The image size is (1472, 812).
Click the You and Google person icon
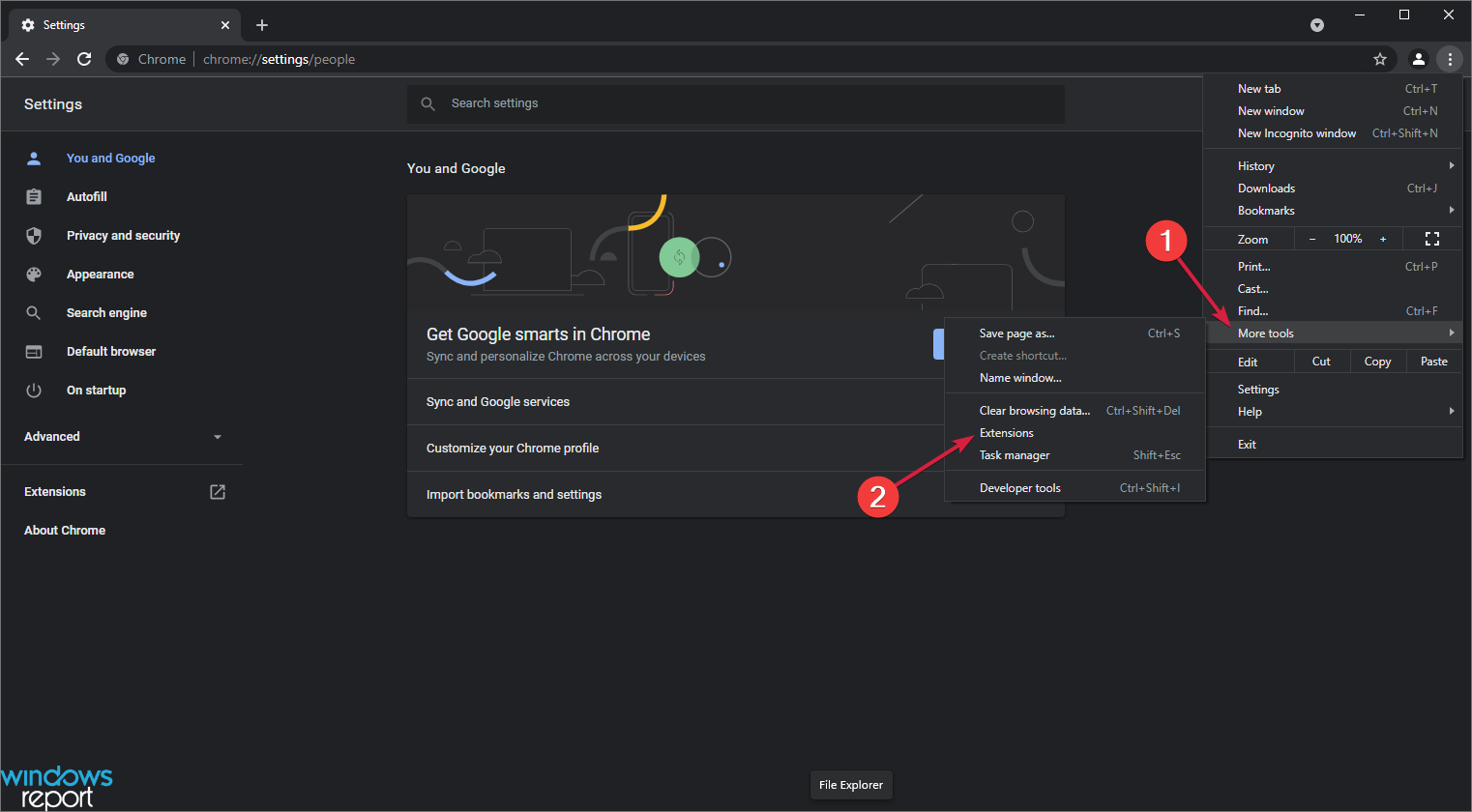[x=34, y=158]
